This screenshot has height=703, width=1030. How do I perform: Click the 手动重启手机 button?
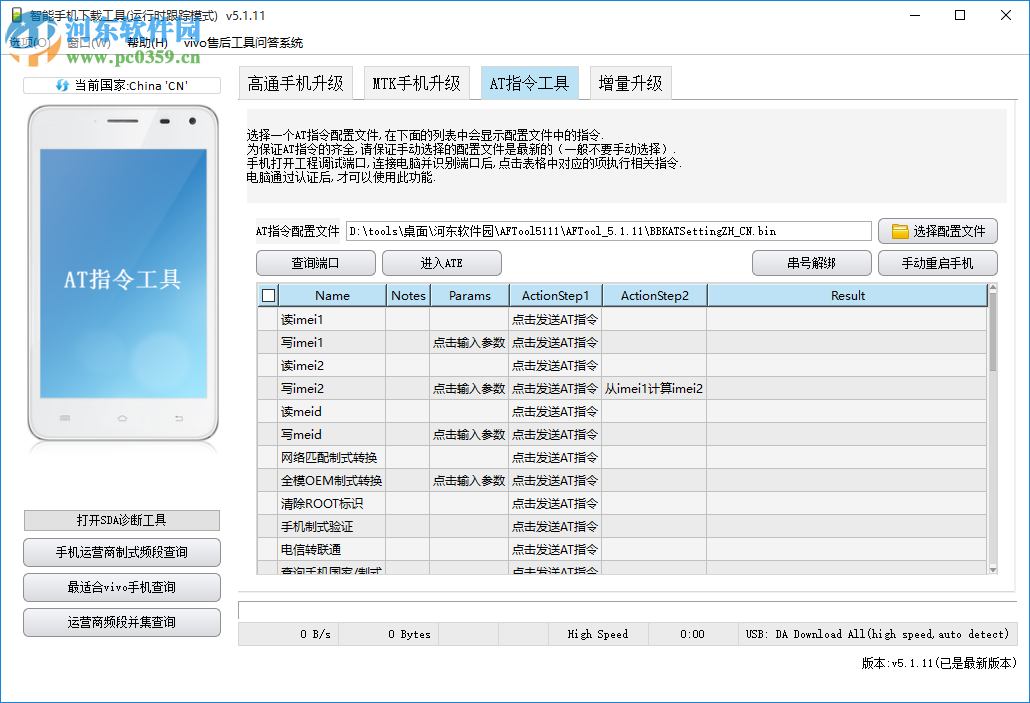pyautogui.click(x=938, y=263)
